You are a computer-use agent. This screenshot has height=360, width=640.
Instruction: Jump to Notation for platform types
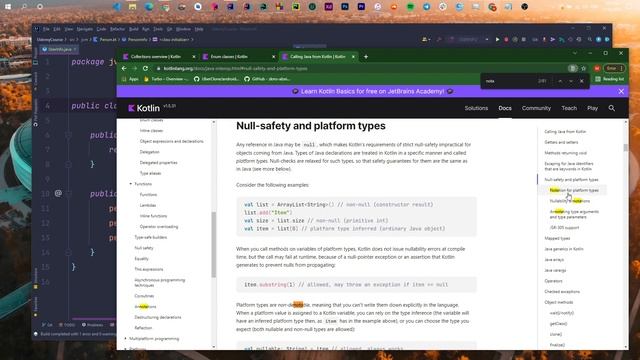point(574,190)
